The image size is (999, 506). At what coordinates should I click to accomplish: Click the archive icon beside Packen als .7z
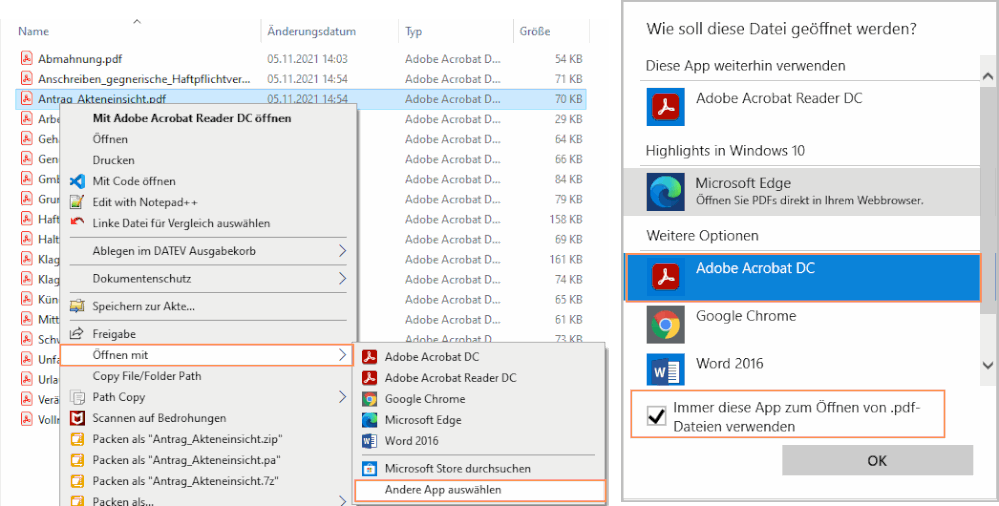[x=77, y=481]
